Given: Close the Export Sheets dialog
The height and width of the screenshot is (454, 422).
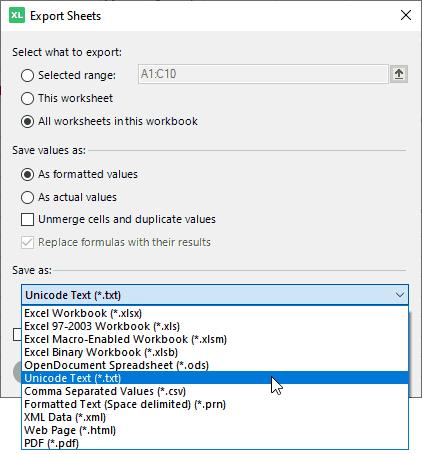Looking at the screenshot, I should click(x=406, y=15).
